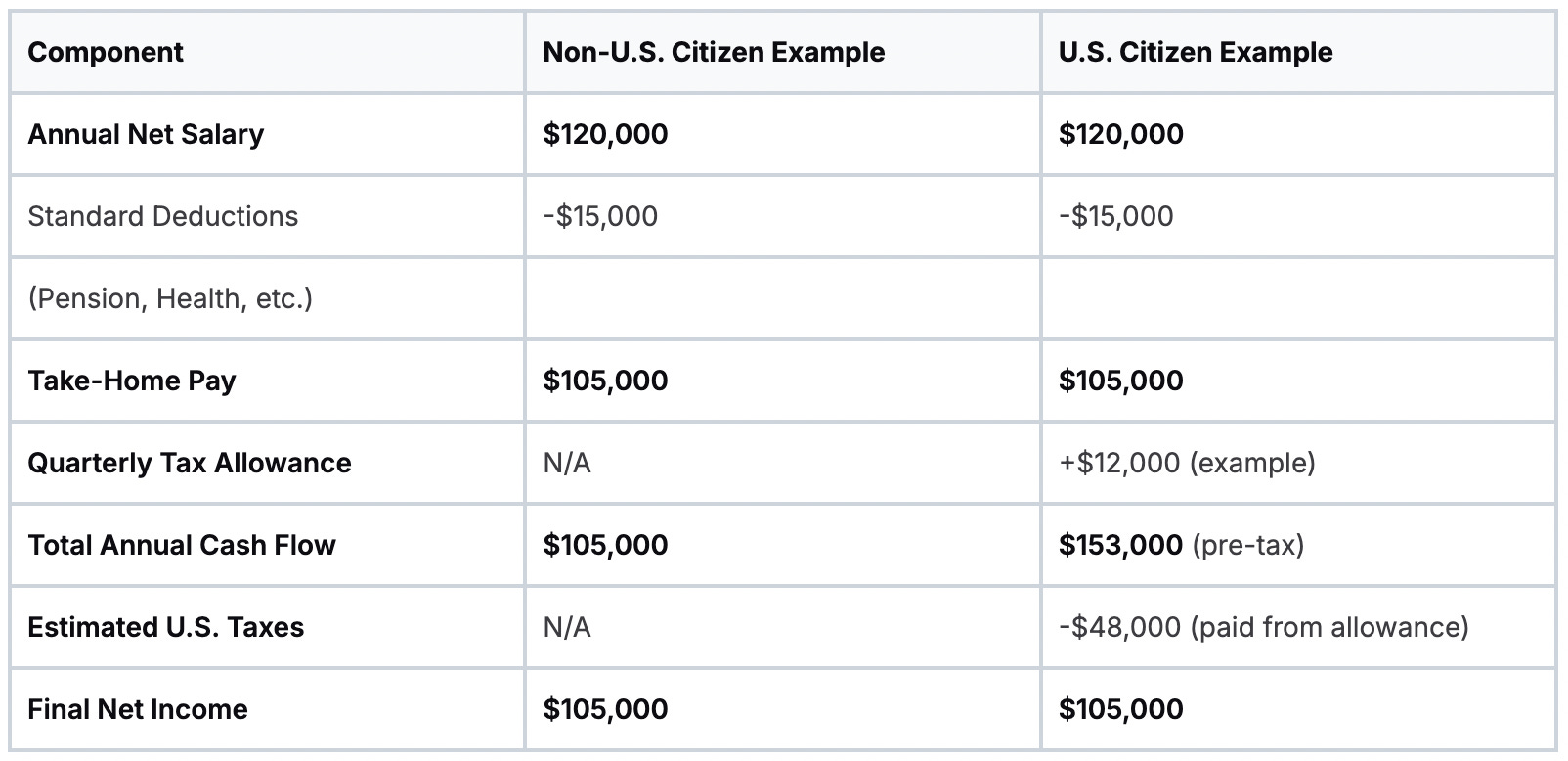Select the Annual Net Salary row label
Viewport: 1568px width, 761px height.
pos(146,134)
